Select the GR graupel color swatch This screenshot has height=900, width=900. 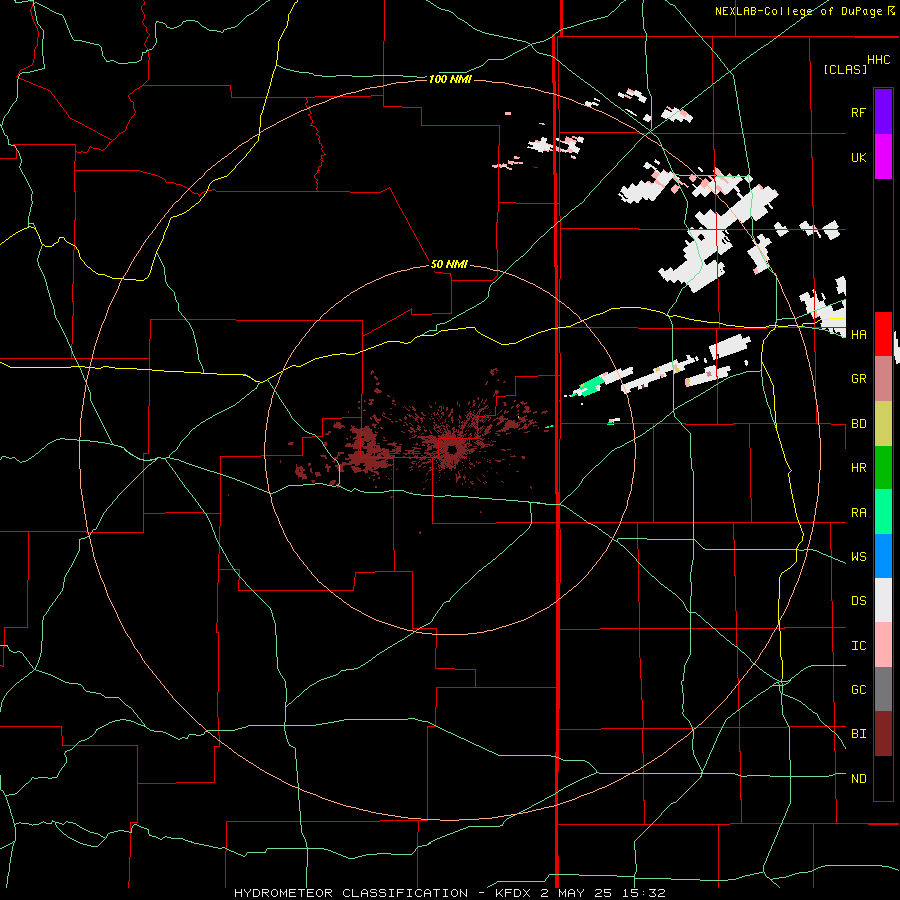tap(883, 379)
